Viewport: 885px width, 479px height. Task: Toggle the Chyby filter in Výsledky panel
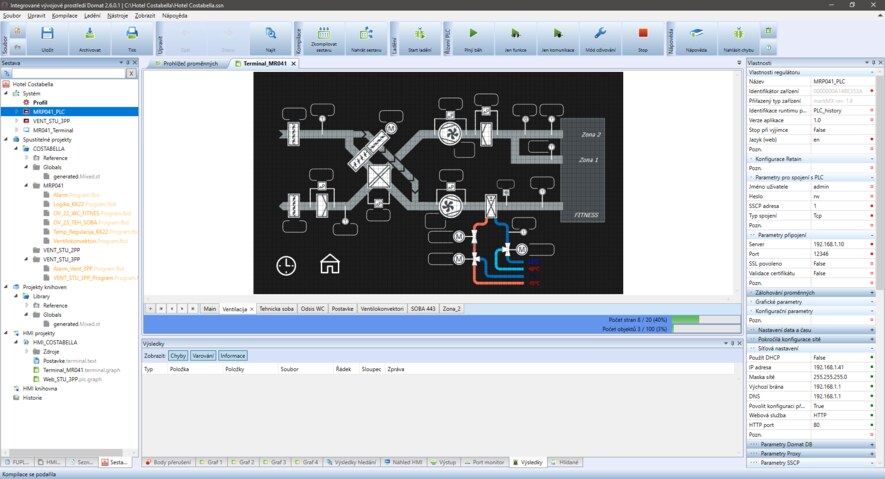tap(178, 355)
